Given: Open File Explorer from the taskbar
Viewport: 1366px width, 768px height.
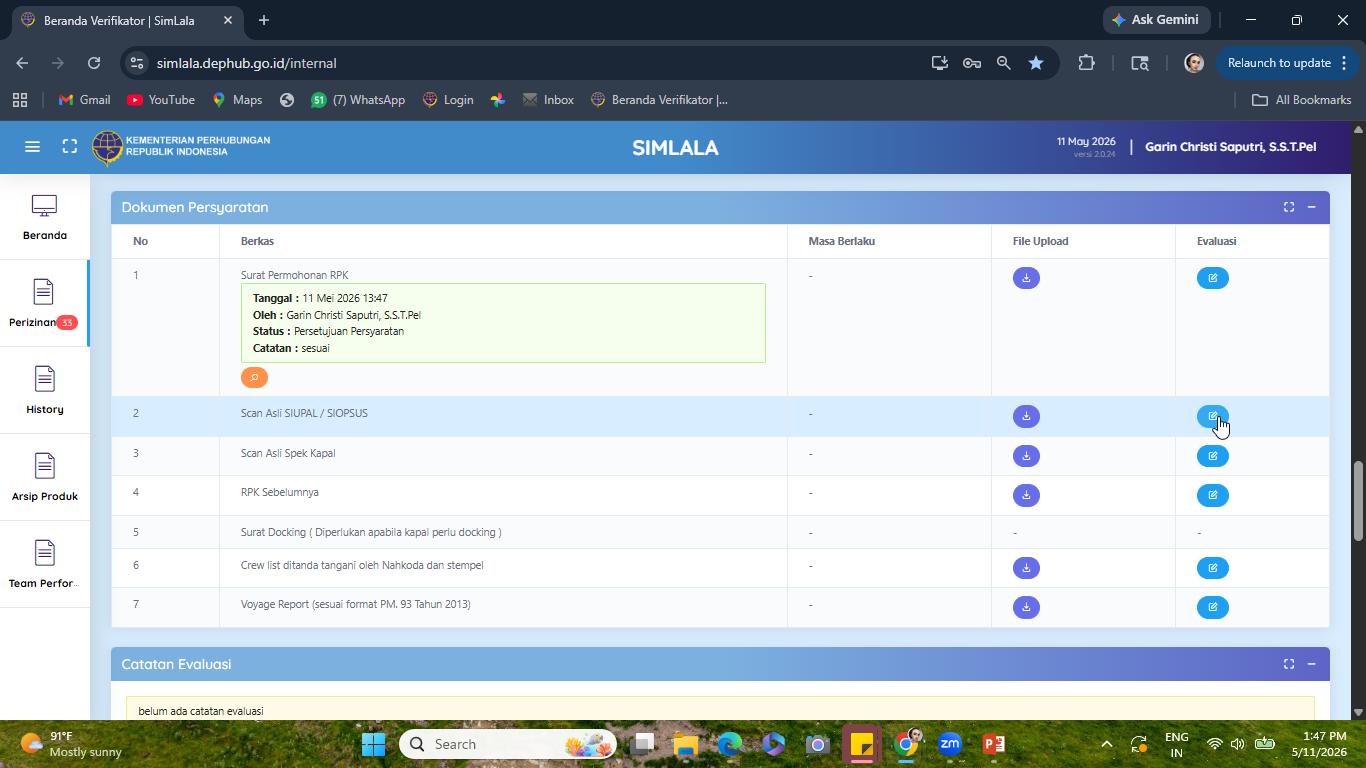Looking at the screenshot, I should (685, 744).
